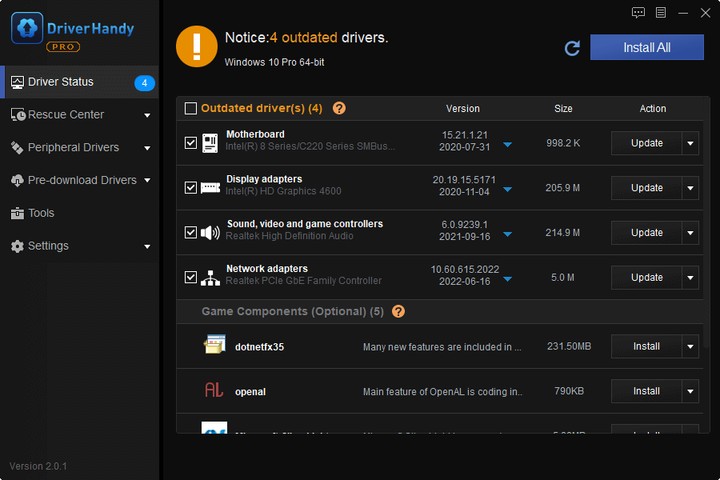This screenshot has height=480, width=720.
Task: Toggle the select-all Outdated drivers checkbox
Action: pyautogui.click(x=191, y=108)
